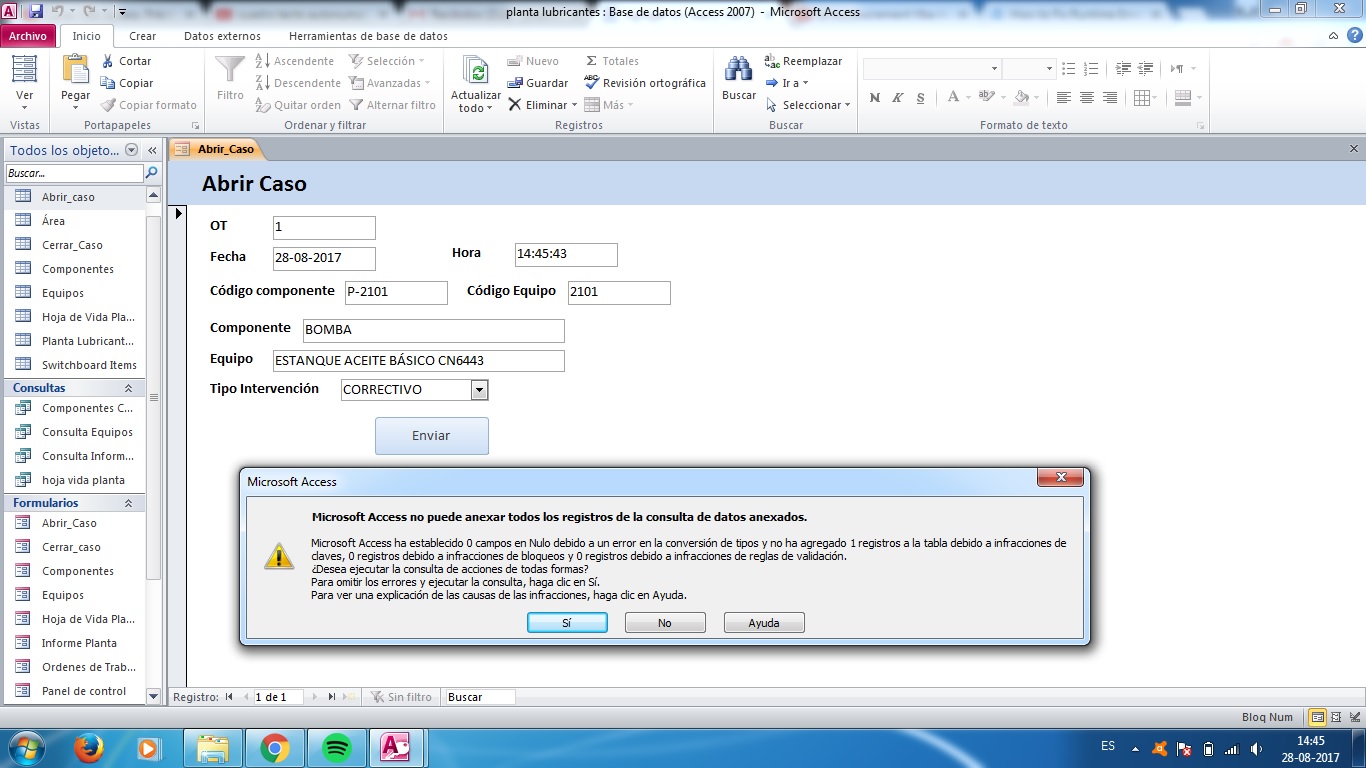Open Consulta Equipos query
The height and width of the screenshot is (768, 1366).
pyautogui.click(x=87, y=432)
